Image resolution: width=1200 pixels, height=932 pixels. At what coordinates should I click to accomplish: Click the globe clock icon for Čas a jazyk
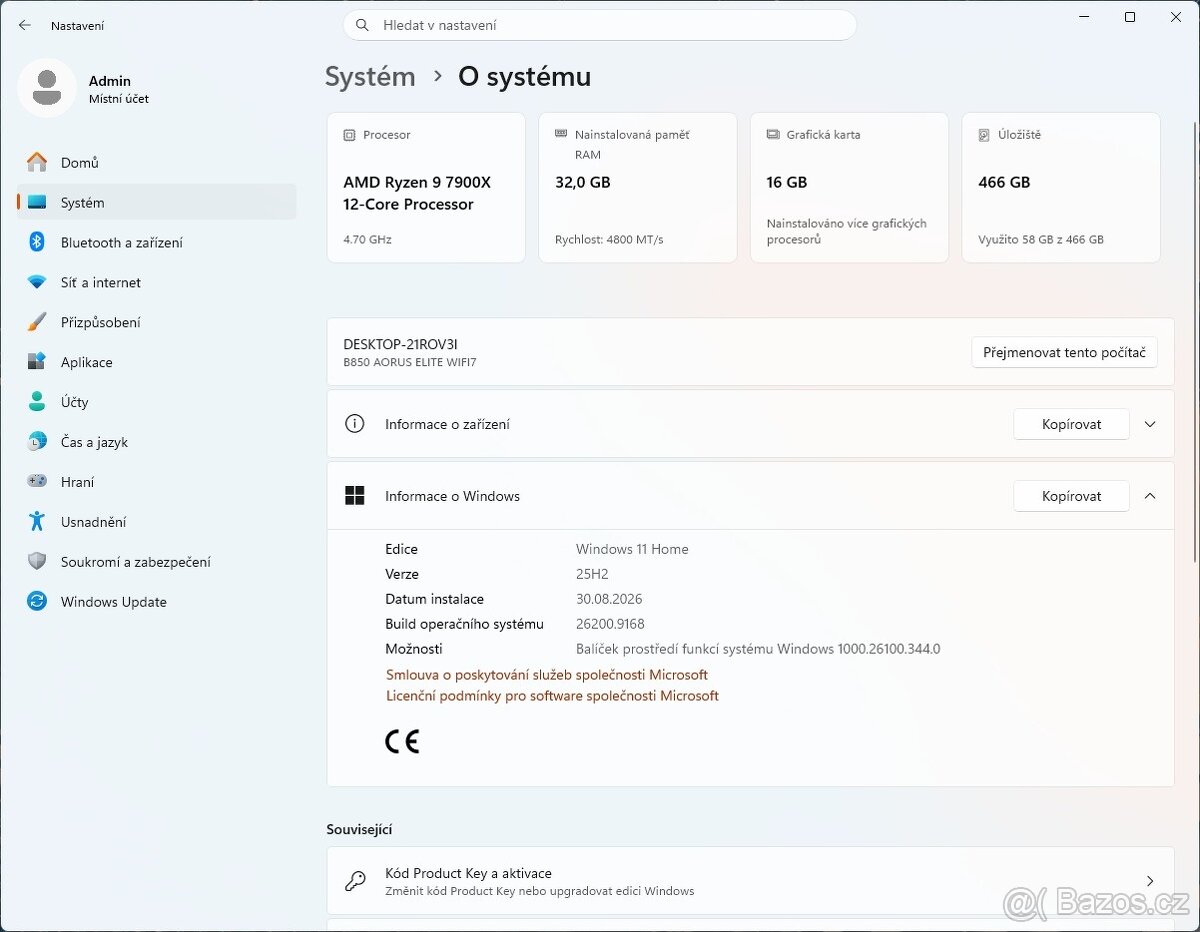(x=37, y=442)
